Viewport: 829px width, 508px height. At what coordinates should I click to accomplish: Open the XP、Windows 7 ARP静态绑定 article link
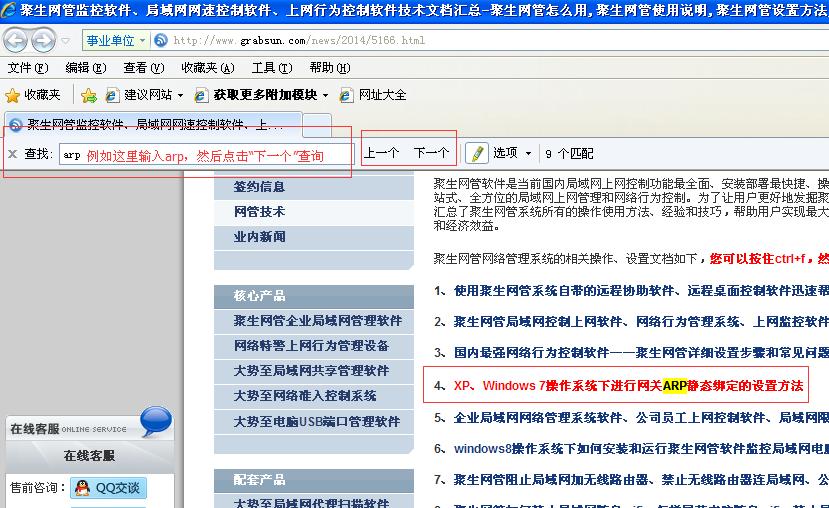627,385
